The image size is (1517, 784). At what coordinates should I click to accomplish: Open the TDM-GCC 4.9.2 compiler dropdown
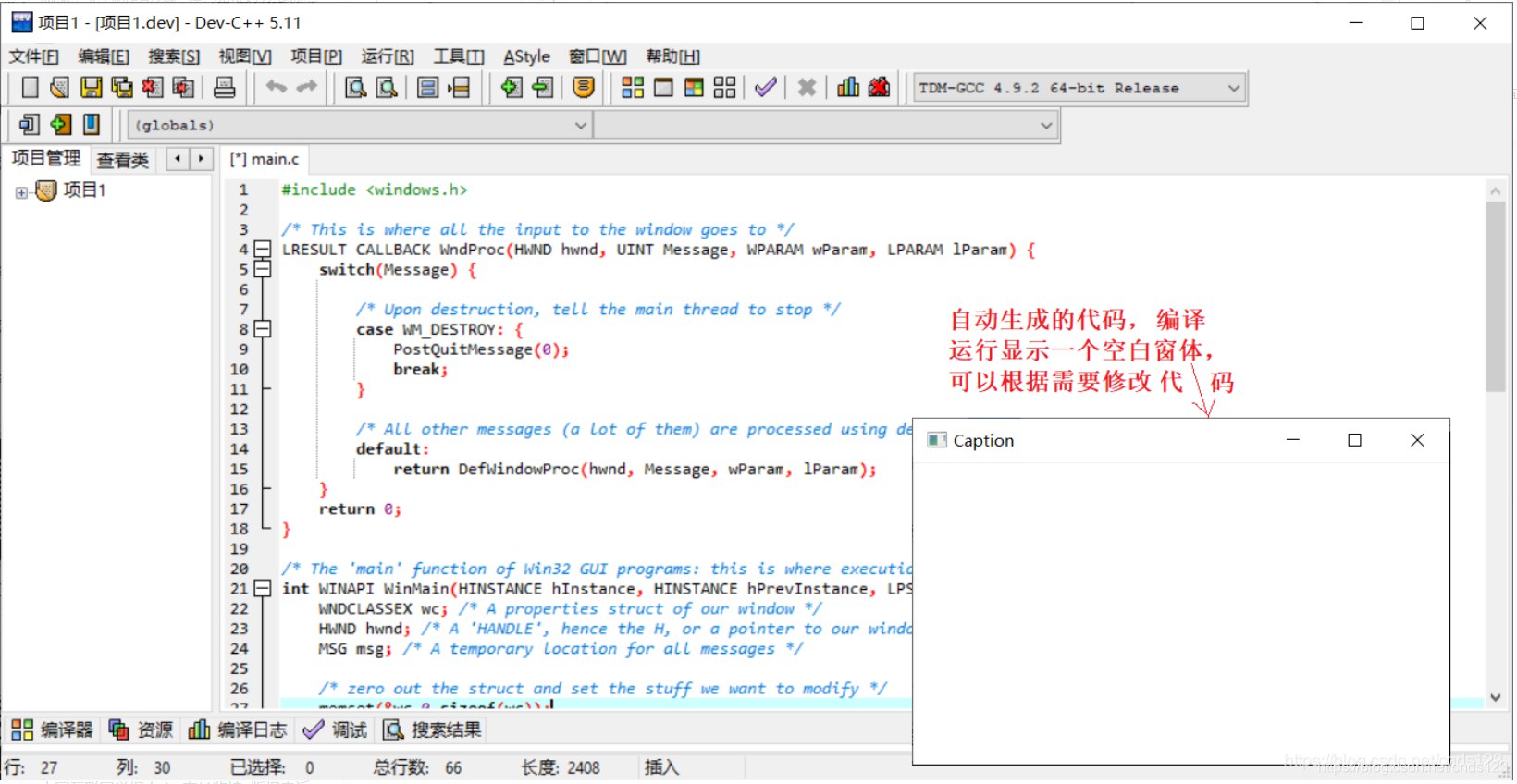coord(1079,88)
